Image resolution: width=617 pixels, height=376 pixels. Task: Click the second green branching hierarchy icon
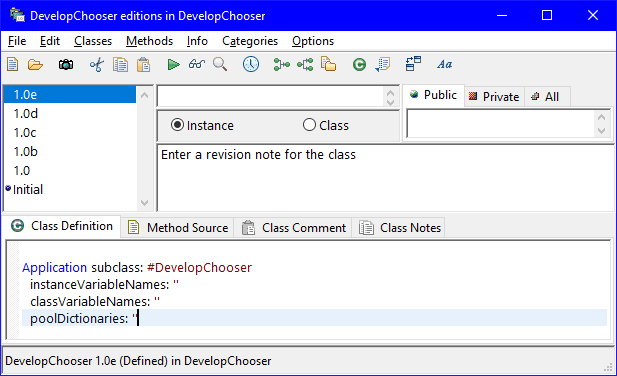305,65
